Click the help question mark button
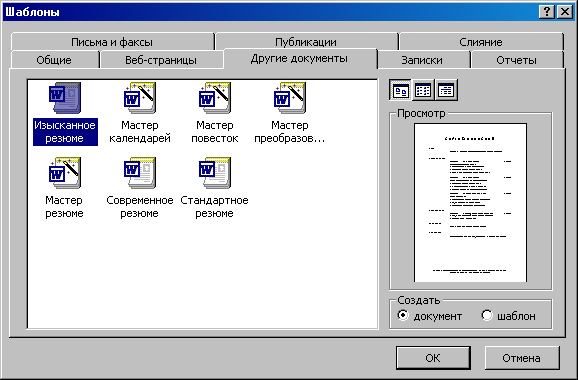Image resolution: width=578 pixels, height=380 pixels. pos(547,12)
